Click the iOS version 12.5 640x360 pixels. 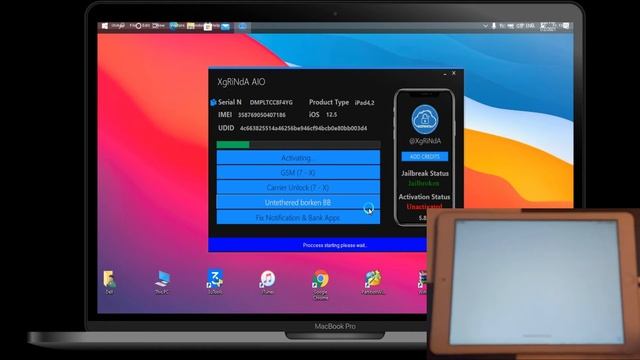pyautogui.click(x=331, y=115)
